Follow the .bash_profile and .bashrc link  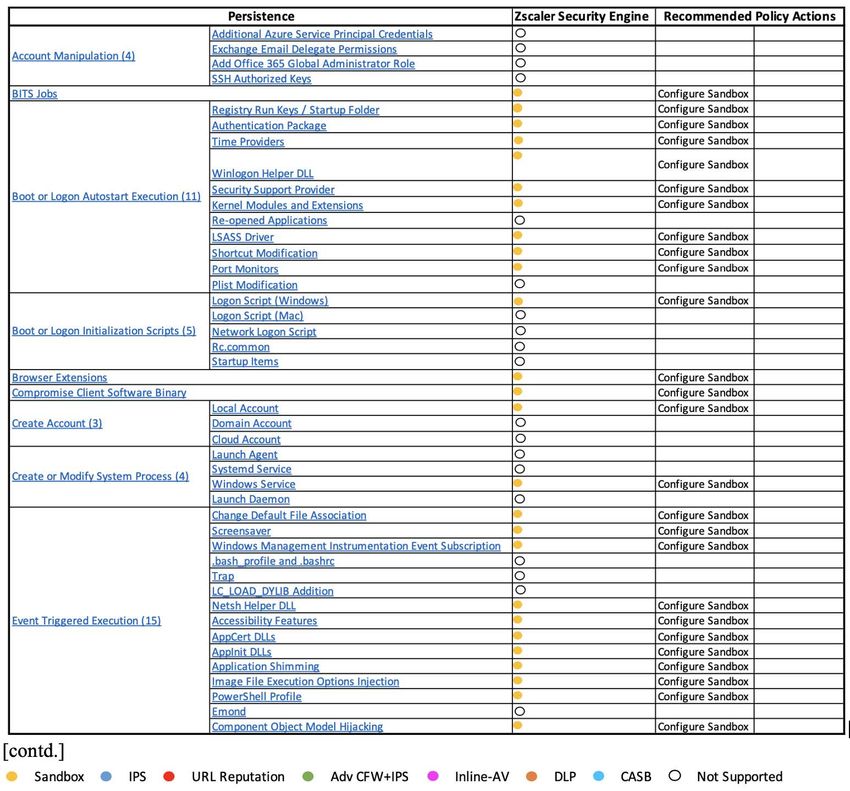(x=273, y=561)
